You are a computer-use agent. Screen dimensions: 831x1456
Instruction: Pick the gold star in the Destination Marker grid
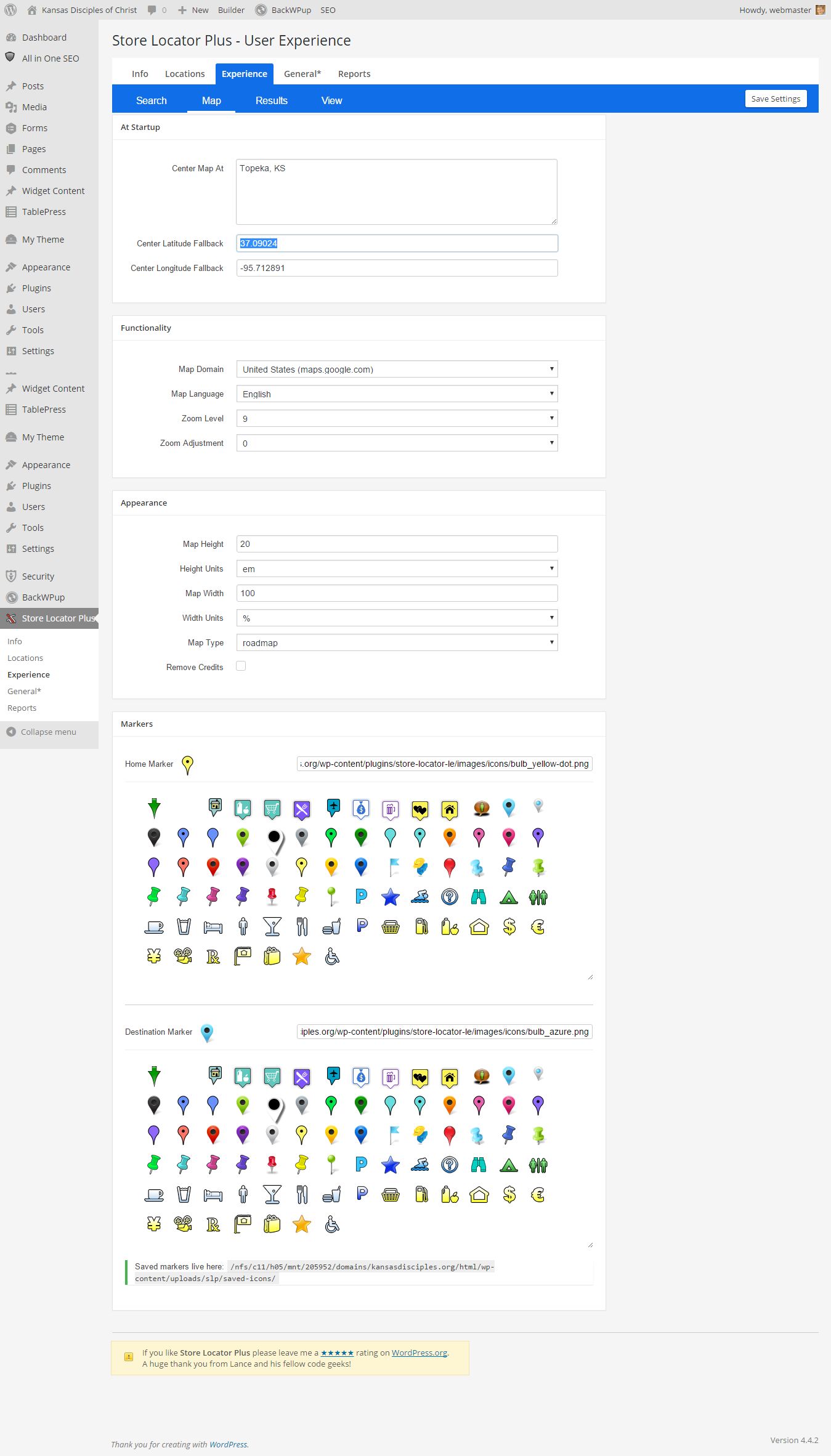302,1224
